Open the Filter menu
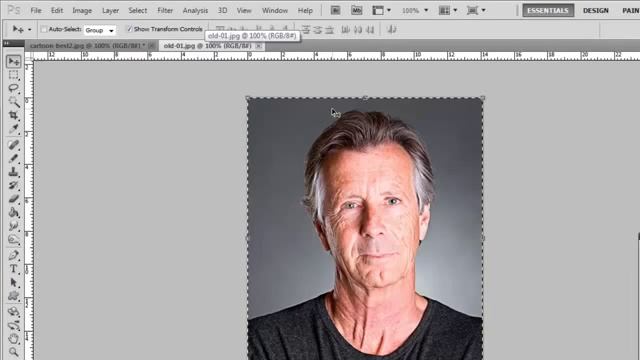640x360 pixels. tap(165, 11)
